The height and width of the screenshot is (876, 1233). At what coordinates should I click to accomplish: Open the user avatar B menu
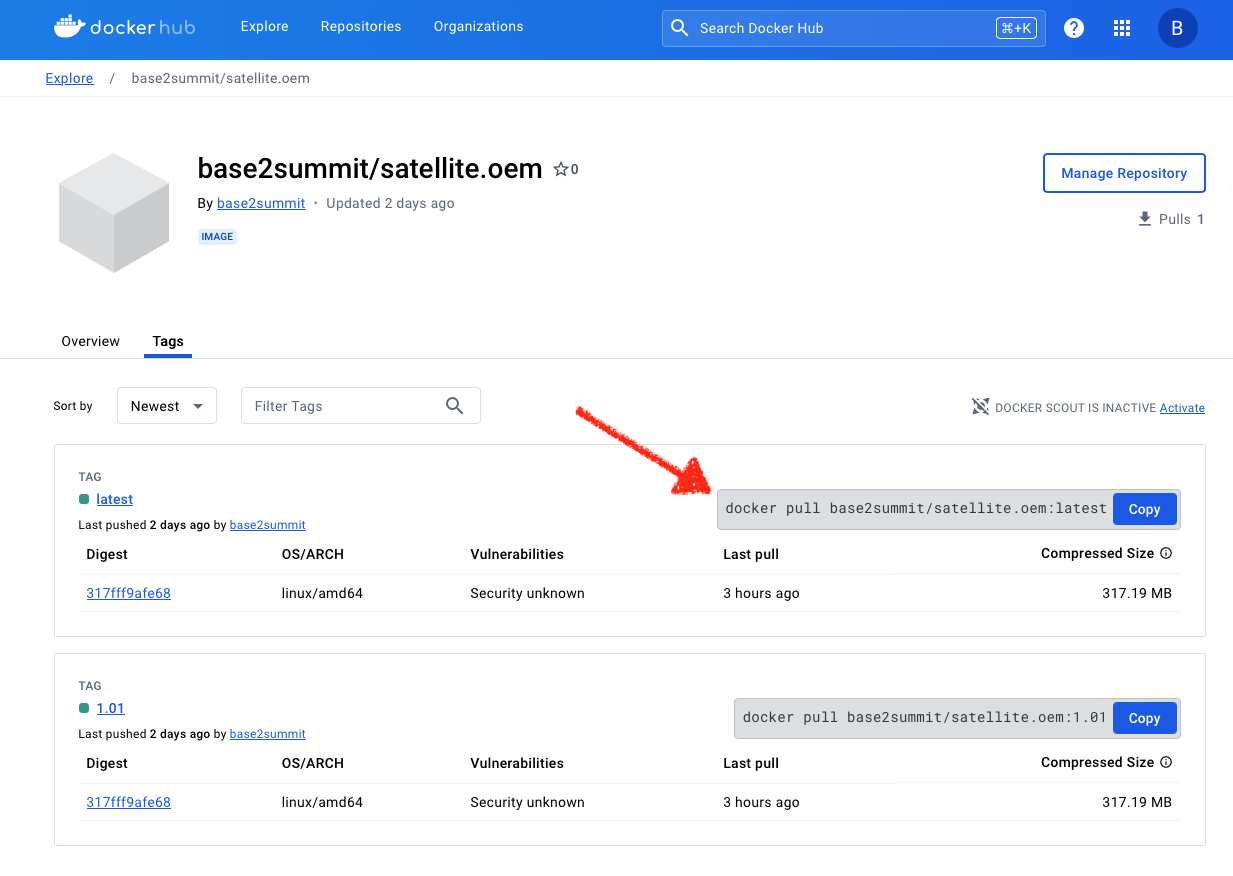[x=1177, y=28]
